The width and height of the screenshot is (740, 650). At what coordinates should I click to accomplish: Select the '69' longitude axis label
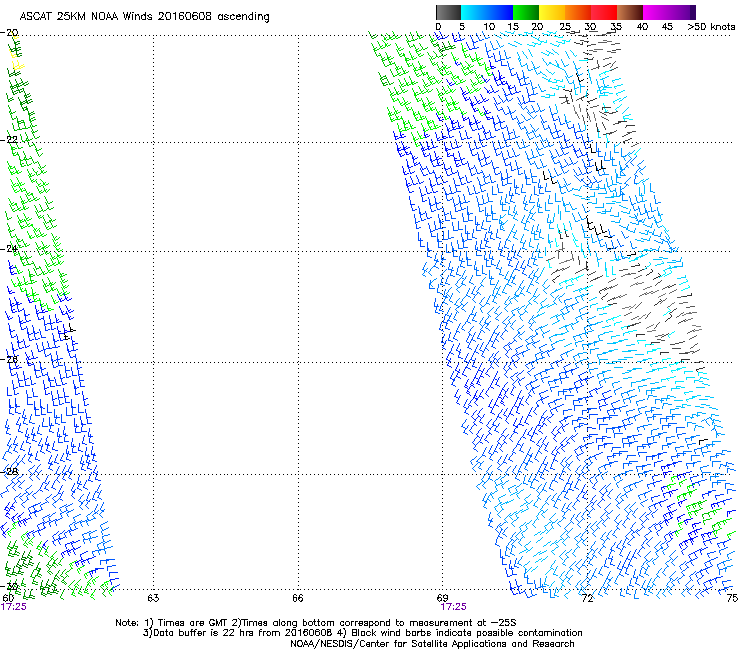442,598
